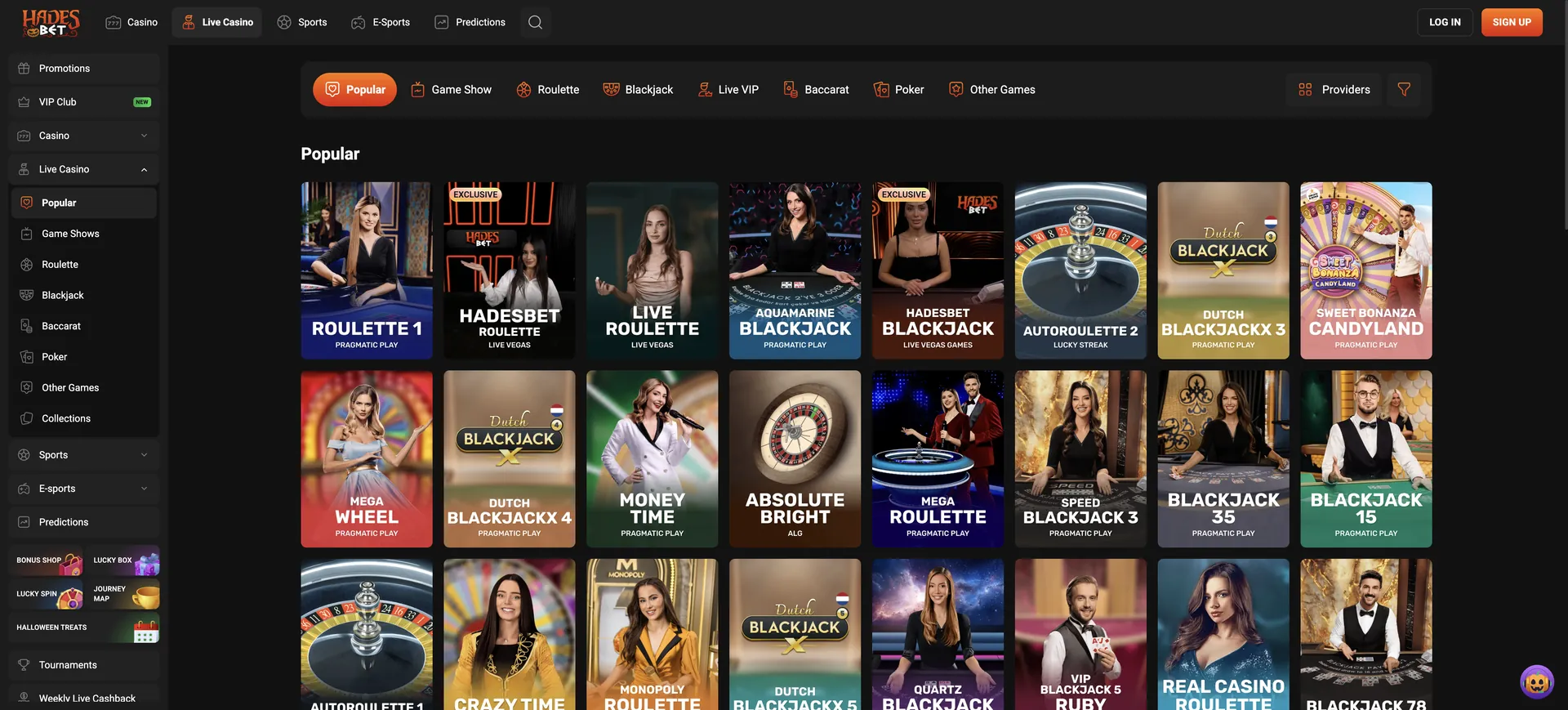Open HadesBet Roulette exclusive game
Screen dimensions: 1568x710
point(510,270)
